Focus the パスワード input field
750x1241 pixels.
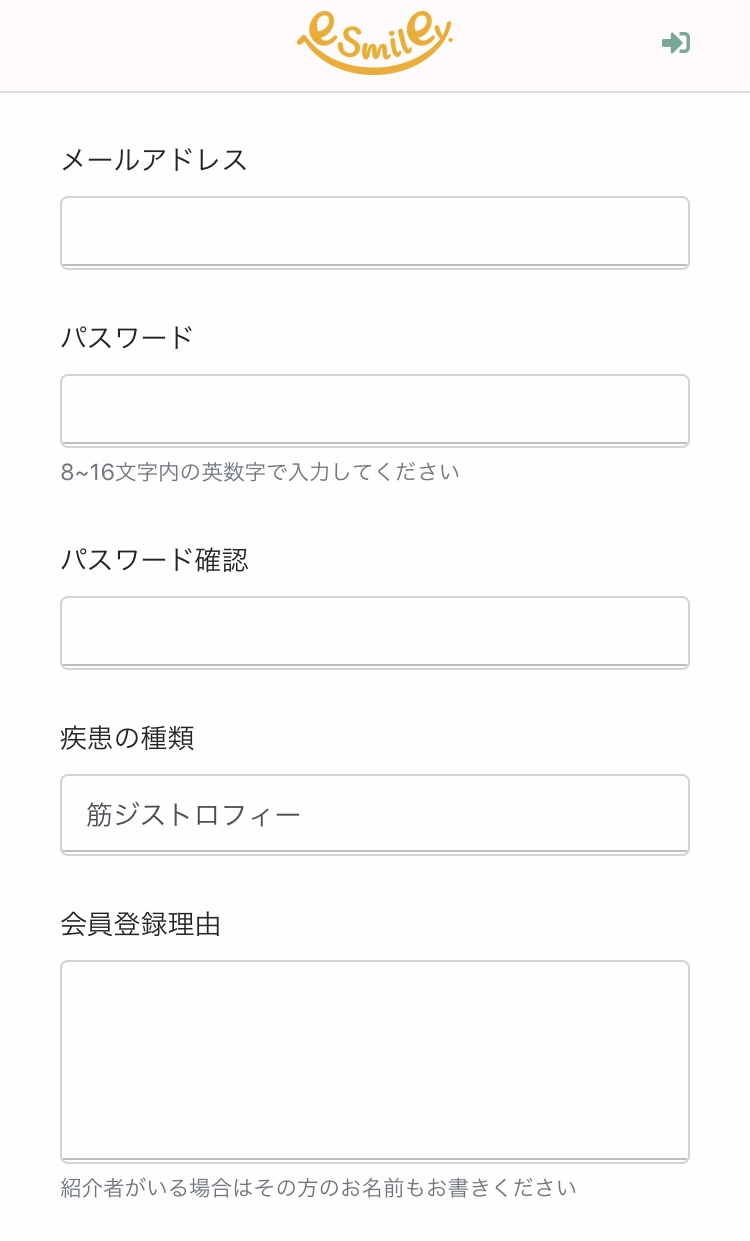click(375, 410)
